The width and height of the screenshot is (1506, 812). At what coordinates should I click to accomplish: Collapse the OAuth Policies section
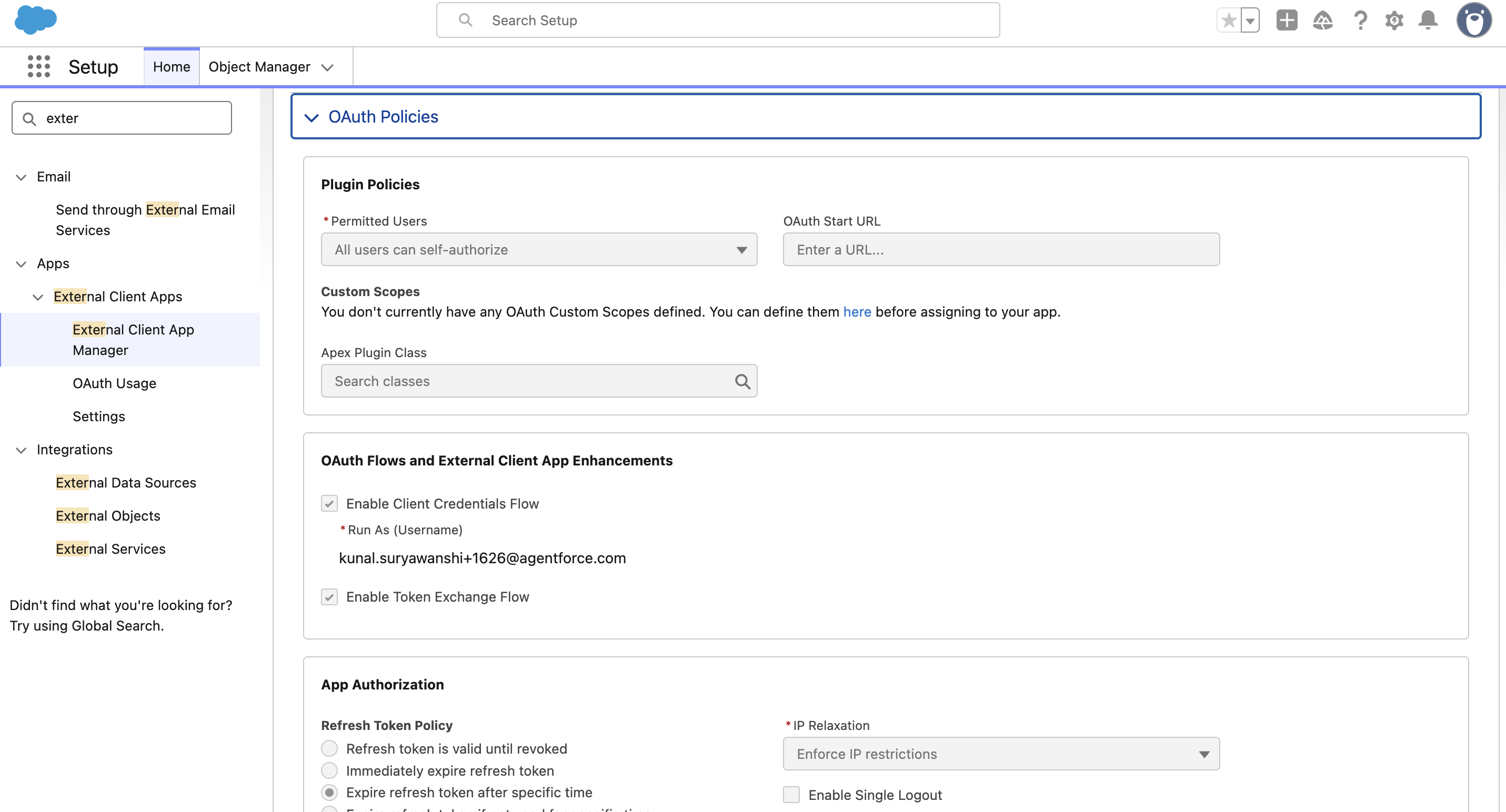(312, 117)
